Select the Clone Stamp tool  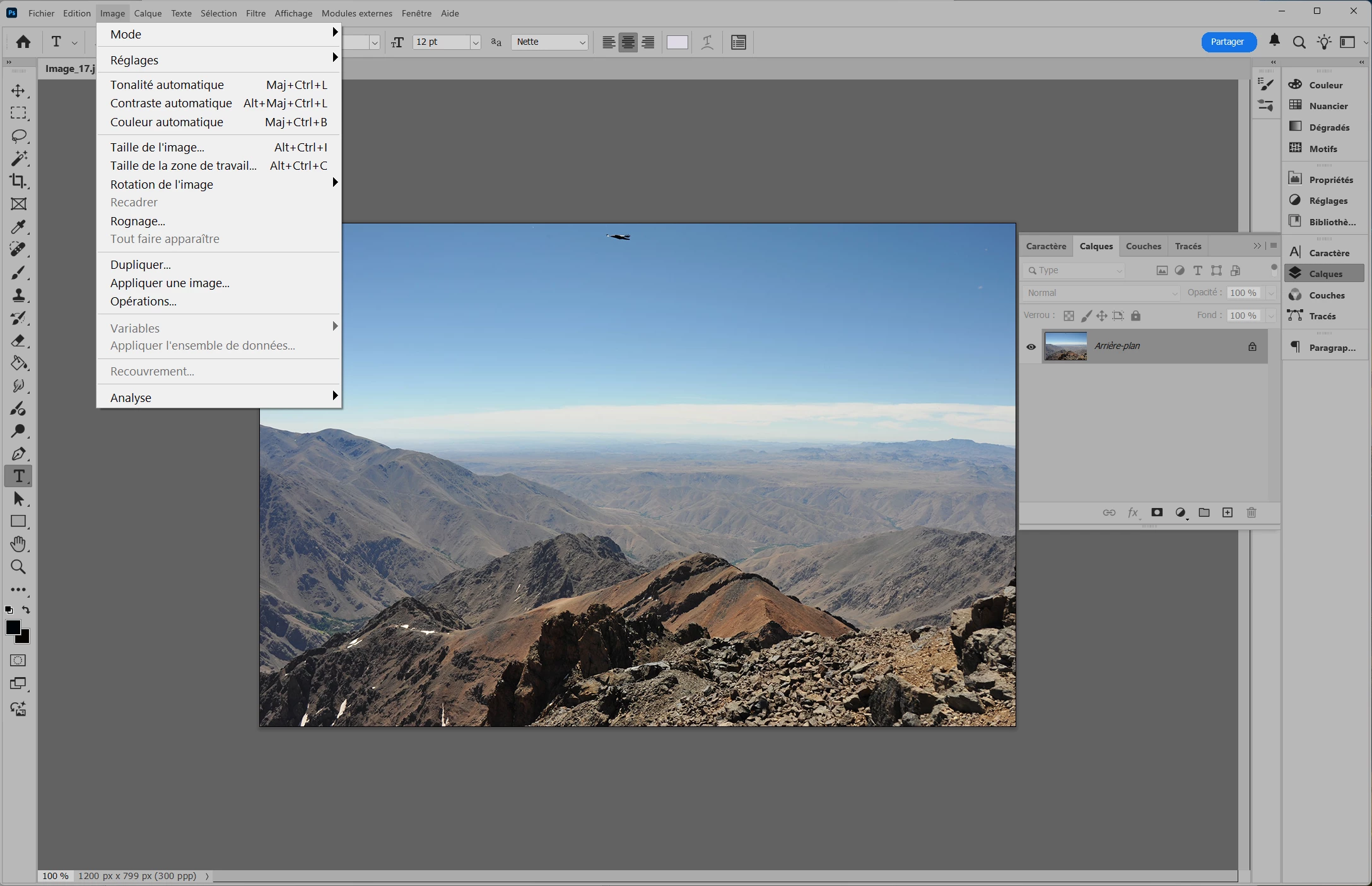[18, 295]
